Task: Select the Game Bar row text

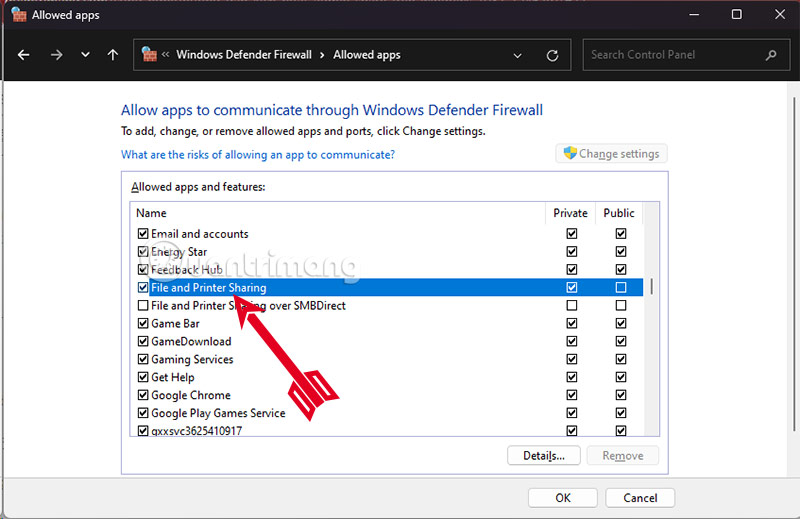Action: pos(175,324)
